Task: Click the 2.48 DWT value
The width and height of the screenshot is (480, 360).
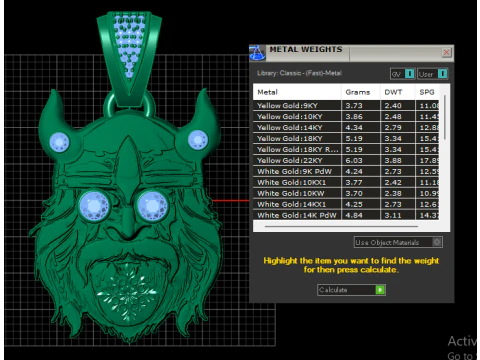Action: (x=393, y=117)
